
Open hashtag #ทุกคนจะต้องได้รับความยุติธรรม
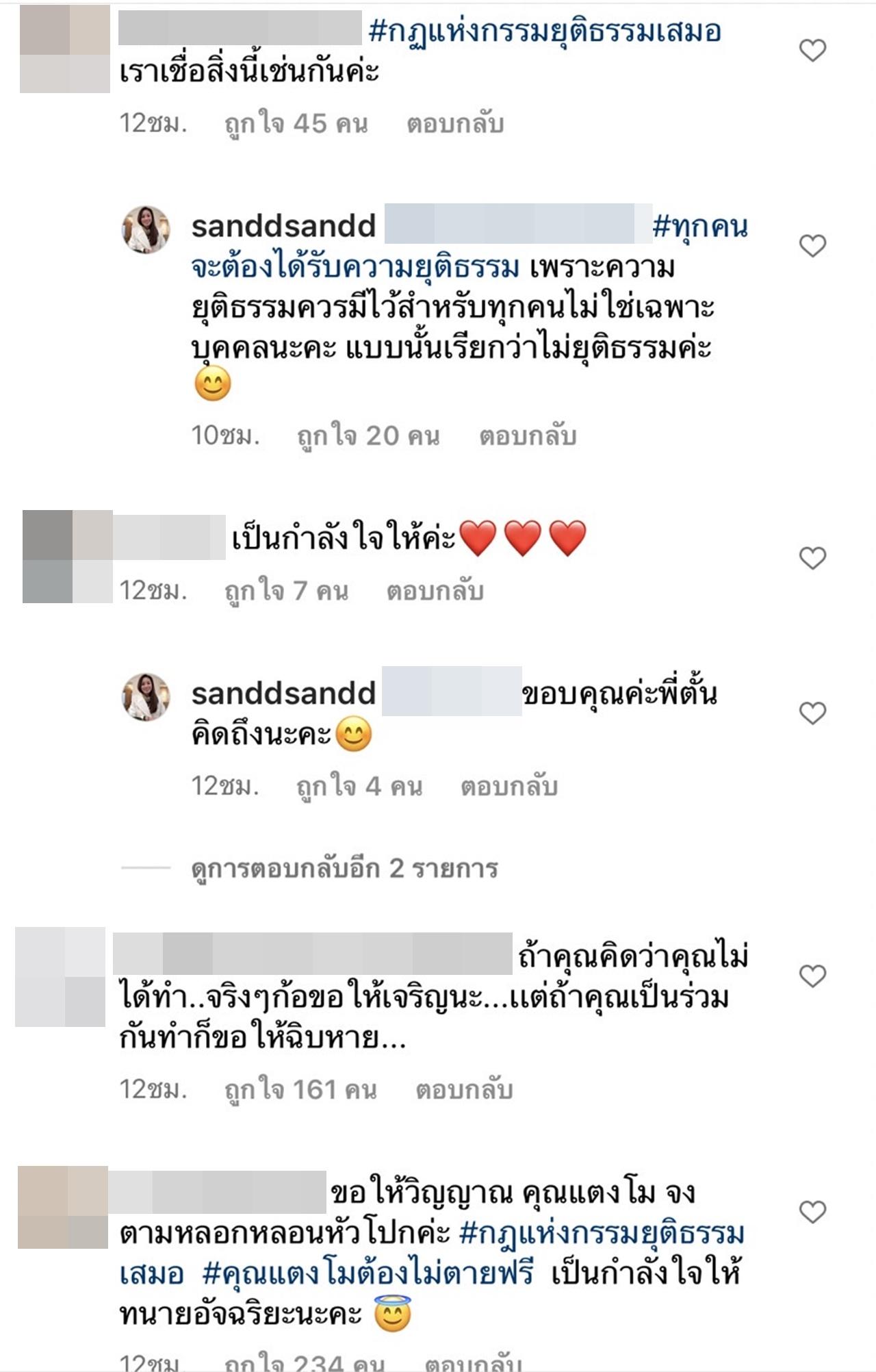pyautogui.click(x=469, y=246)
